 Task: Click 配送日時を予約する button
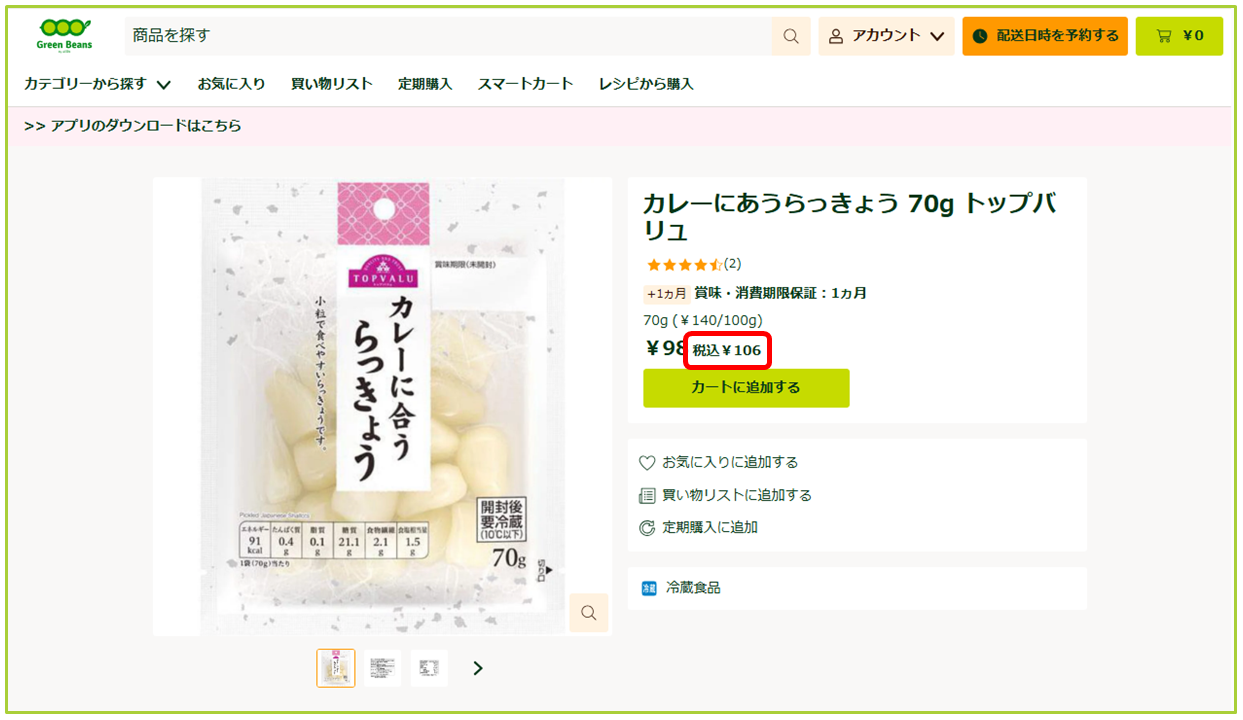[1045, 36]
